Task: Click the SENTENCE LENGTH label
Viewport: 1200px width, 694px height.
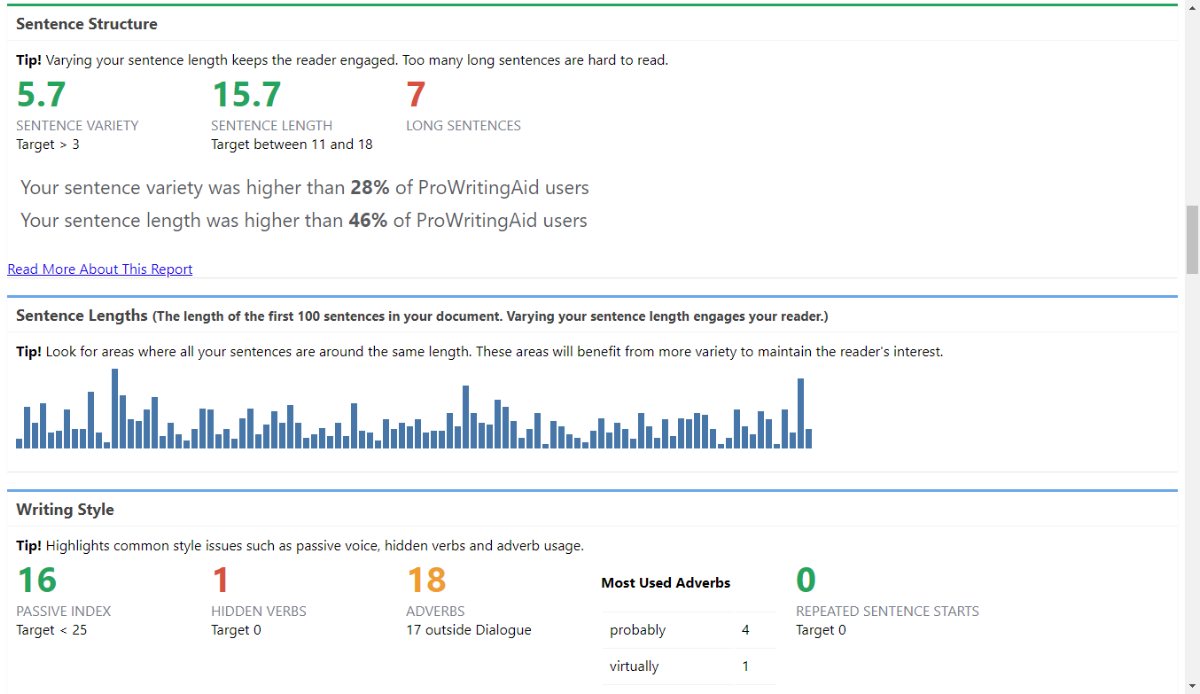Action: (x=272, y=126)
